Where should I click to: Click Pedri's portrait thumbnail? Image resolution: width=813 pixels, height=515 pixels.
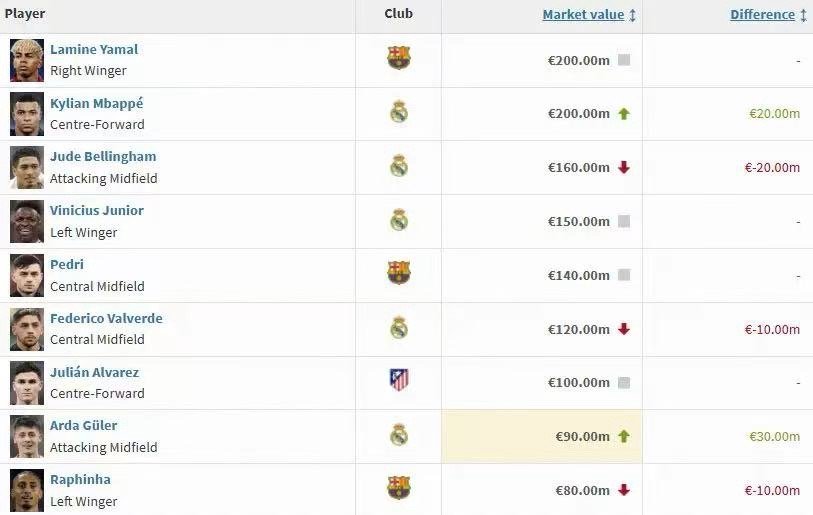click(27, 275)
